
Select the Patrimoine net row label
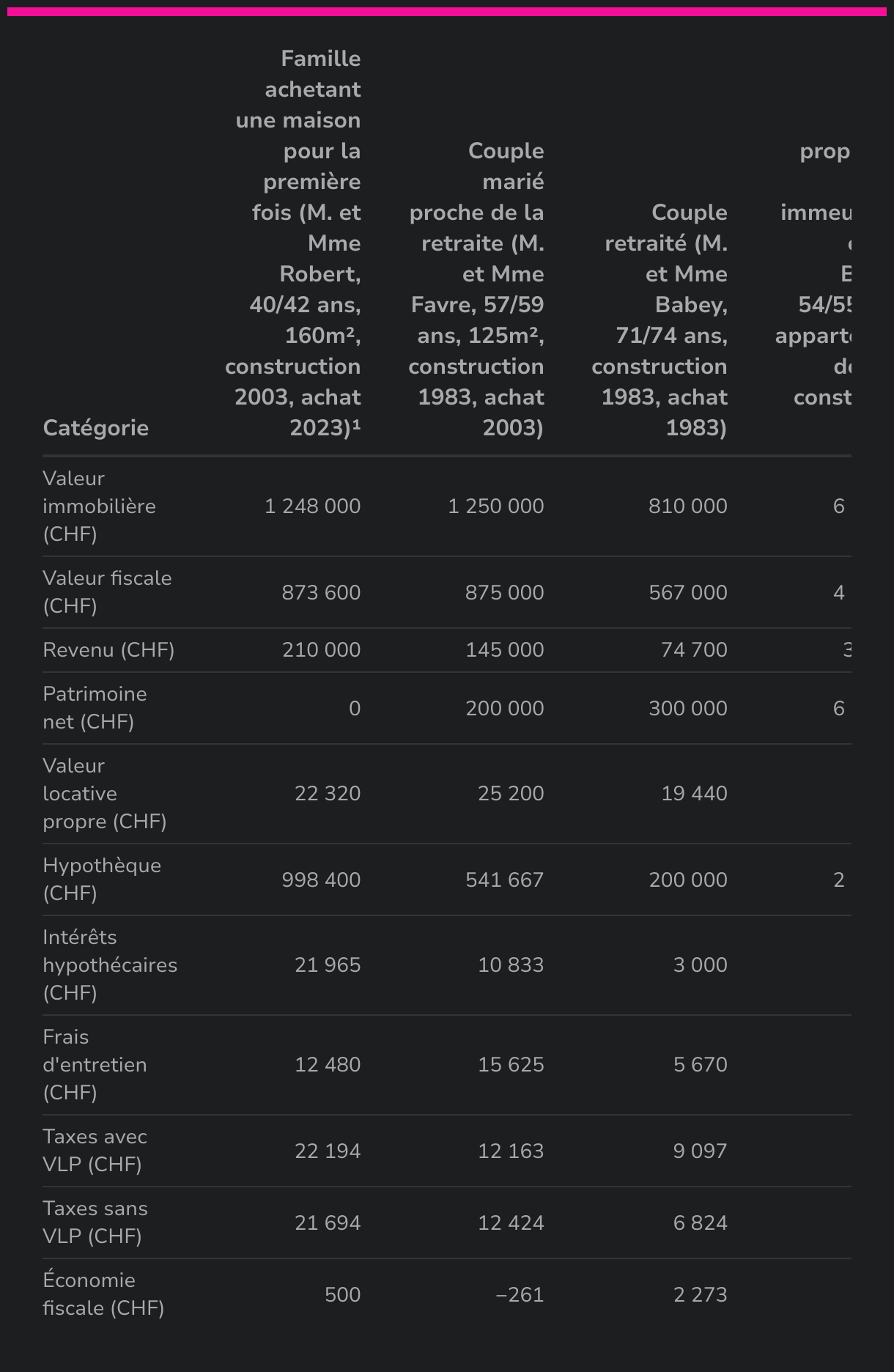95,708
